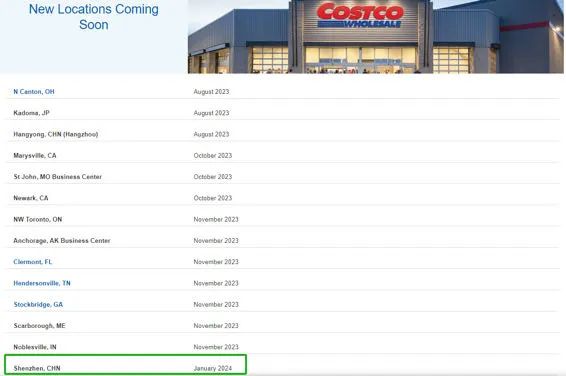Click the Costco Wholesale storefront image
This screenshot has width=566, height=376.
pos(375,36)
